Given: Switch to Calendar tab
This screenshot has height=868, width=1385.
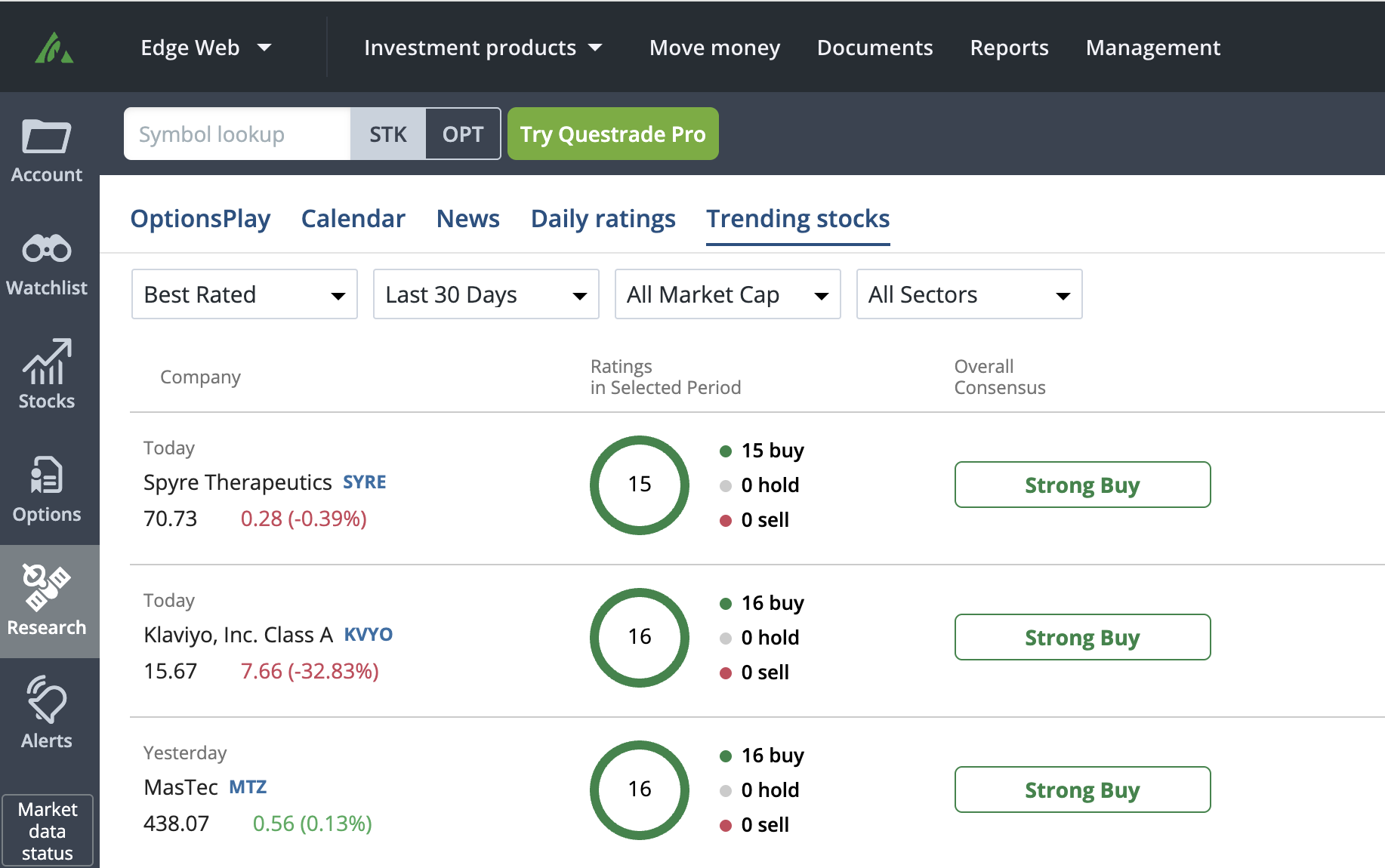Looking at the screenshot, I should (353, 218).
